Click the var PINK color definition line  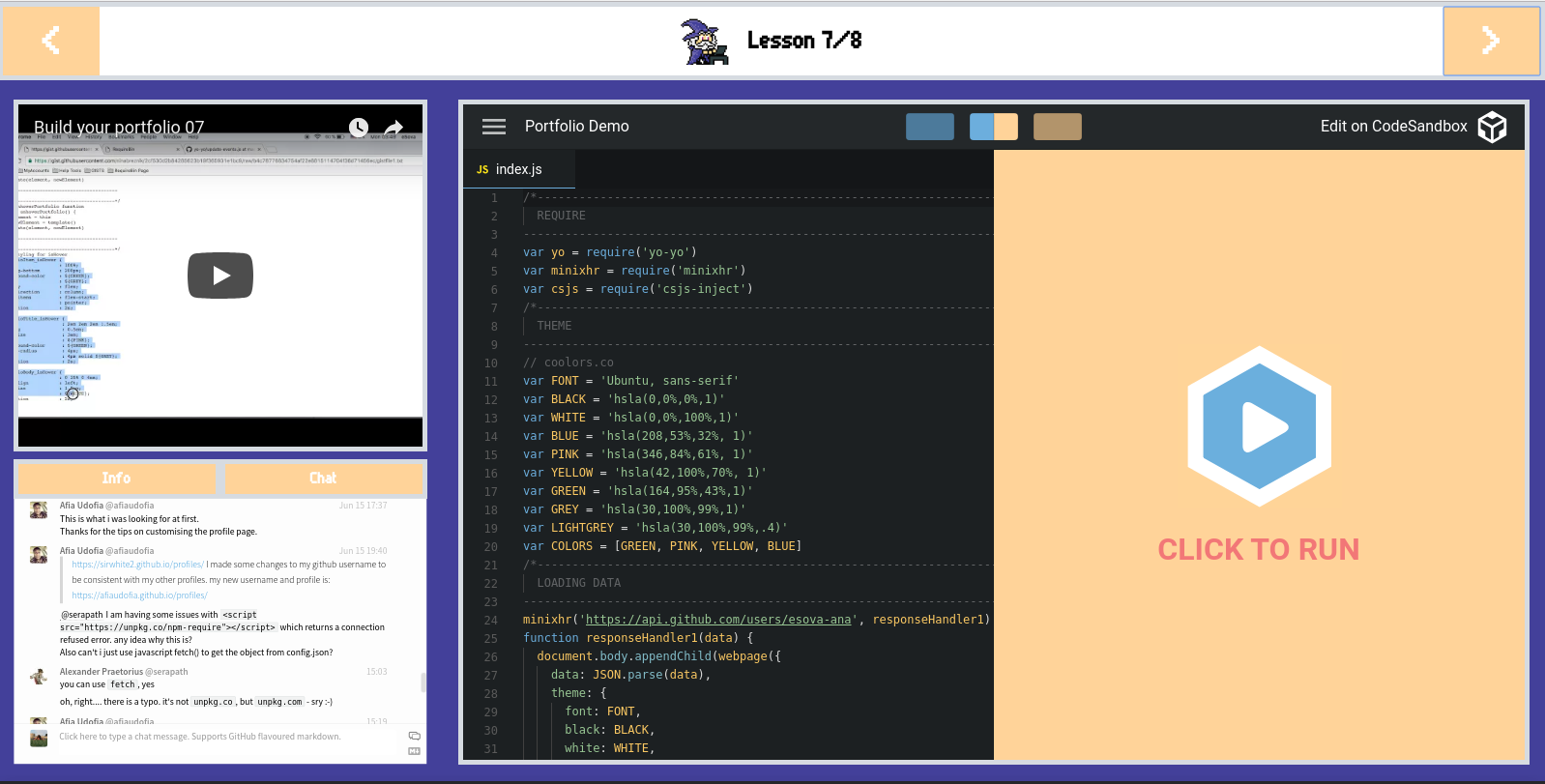tap(638, 454)
